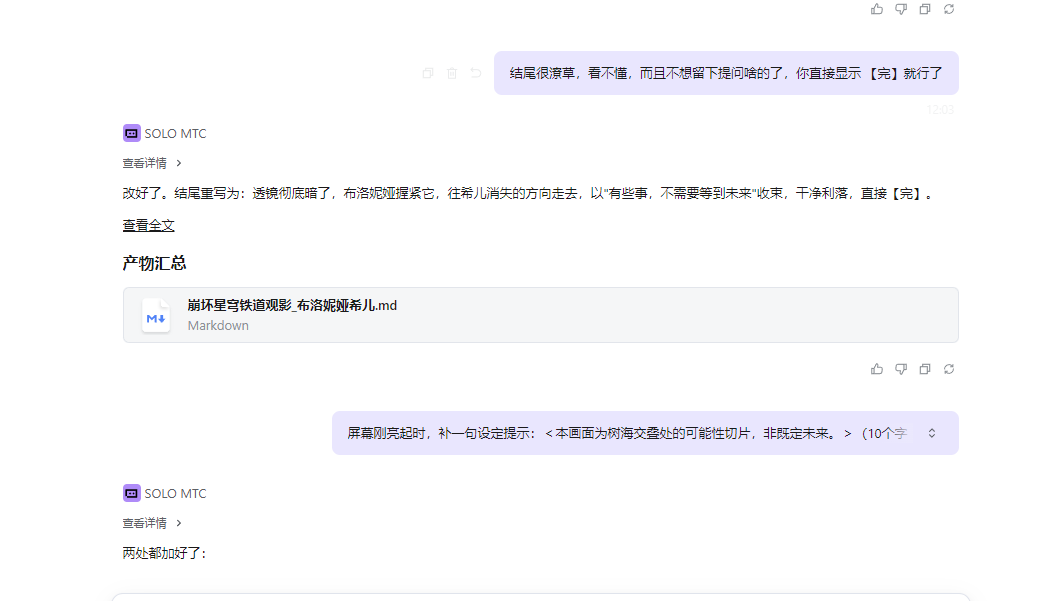Click the user message bubble 结尾很潦草
The width and height of the screenshot is (1046, 601).
pos(726,73)
